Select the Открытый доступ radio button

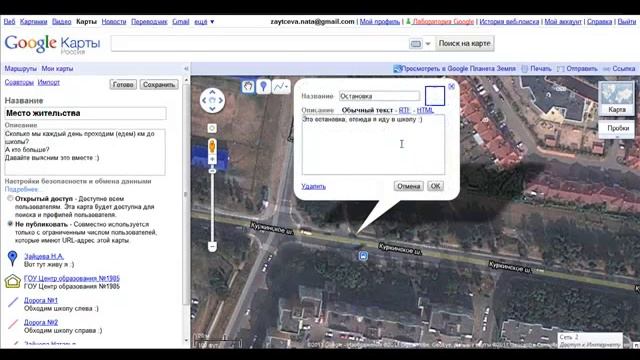[x=10, y=198]
